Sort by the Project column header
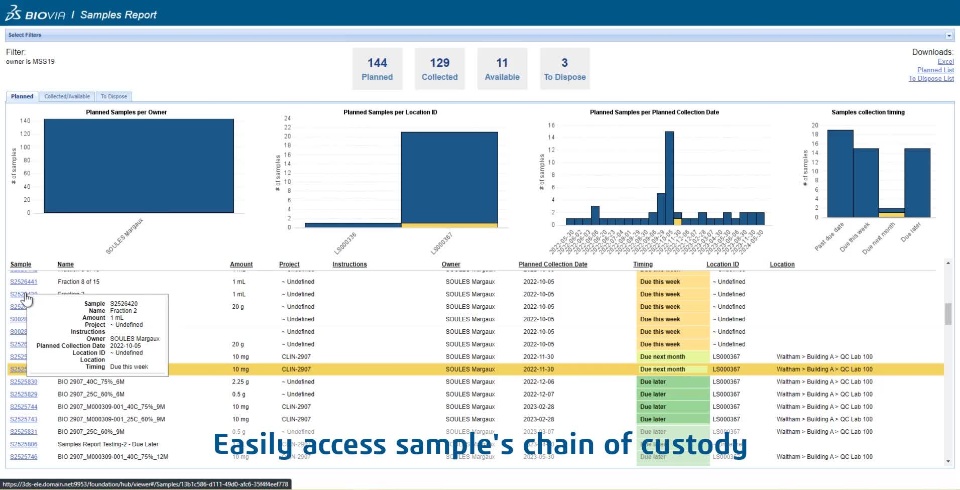This screenshot has height=490, width=960. pos(289,265)
